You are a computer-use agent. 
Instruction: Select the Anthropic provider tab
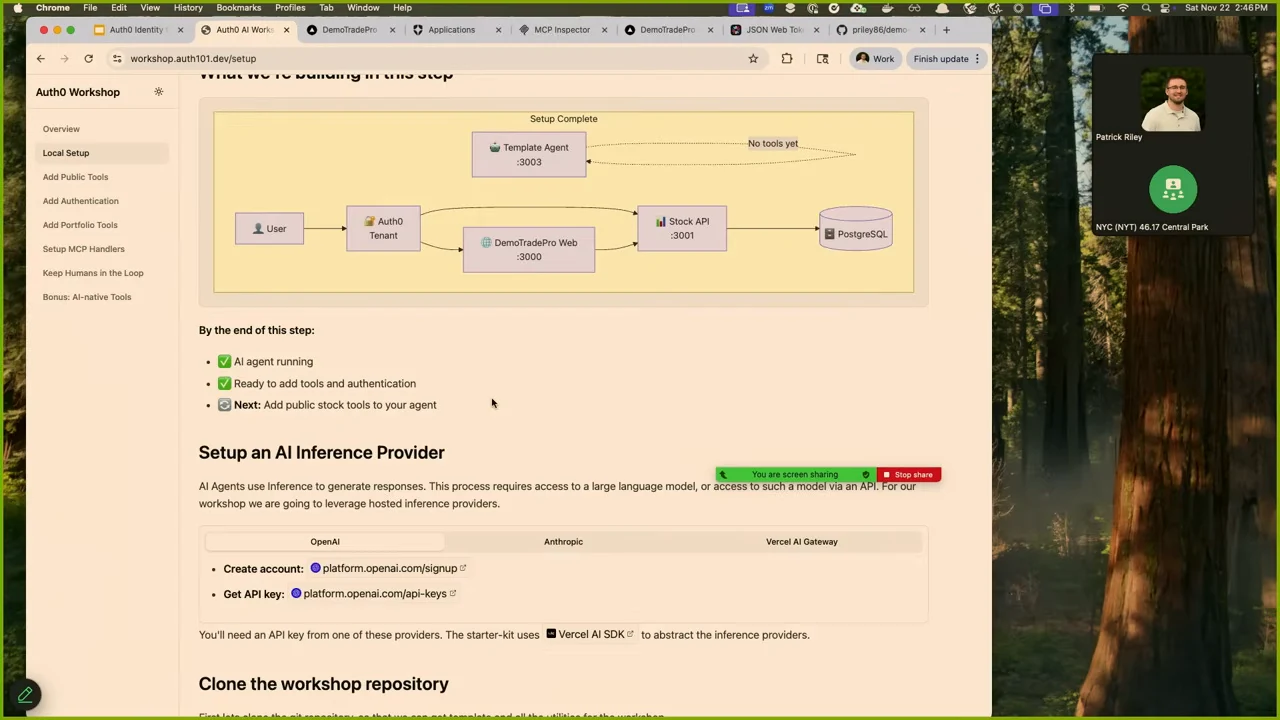(563, 542)
